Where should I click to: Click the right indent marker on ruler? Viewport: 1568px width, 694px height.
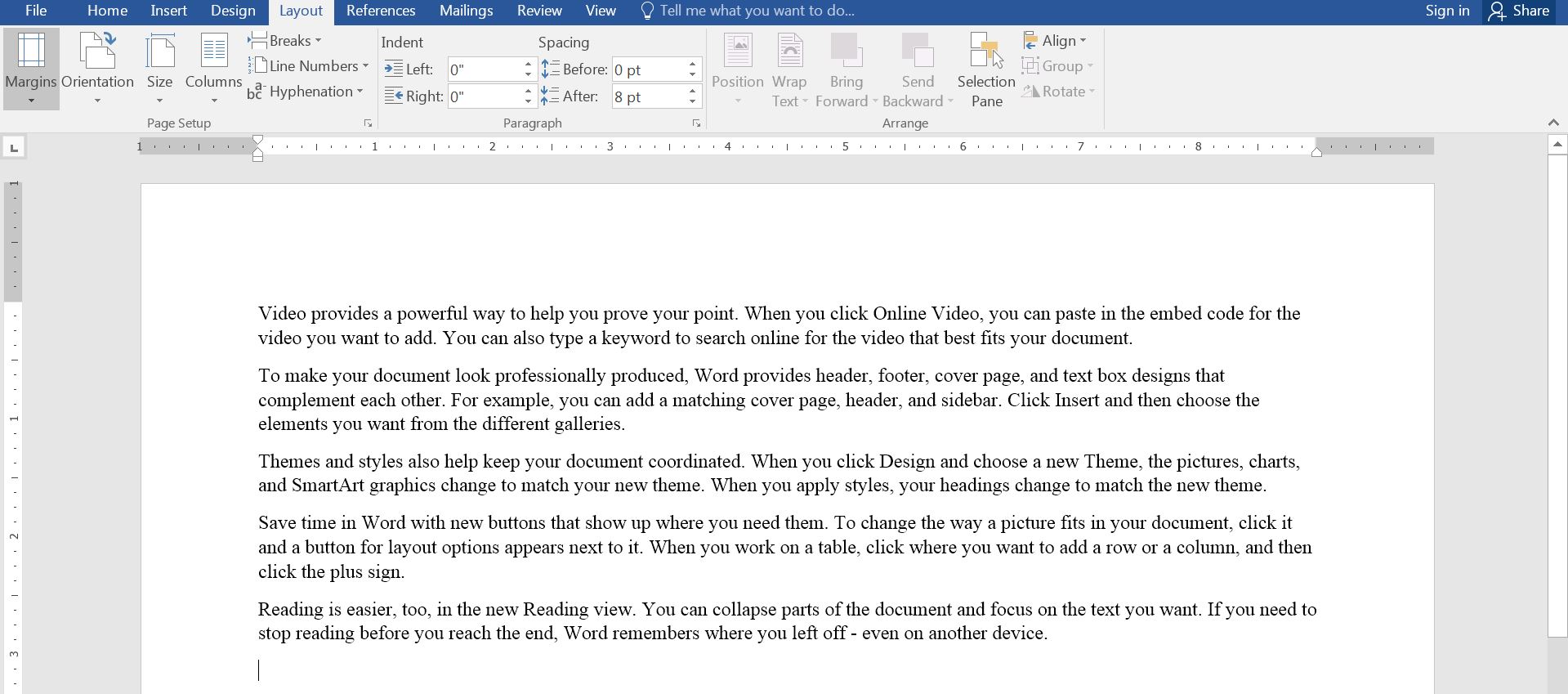click(1316, 152)
